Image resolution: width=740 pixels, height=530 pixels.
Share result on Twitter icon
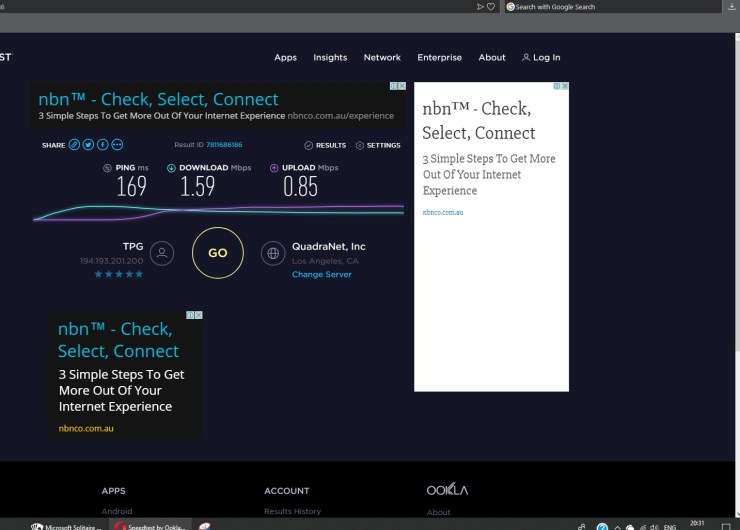point(88,144)
